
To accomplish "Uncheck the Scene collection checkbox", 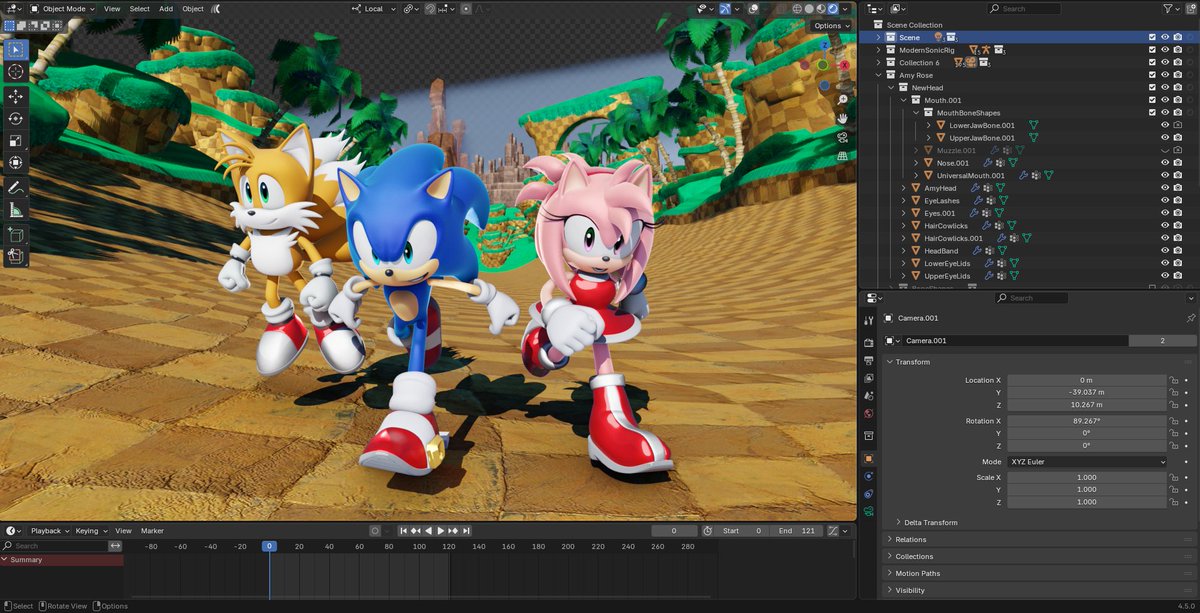I will pyautogui.click(x=1152, y=37).
